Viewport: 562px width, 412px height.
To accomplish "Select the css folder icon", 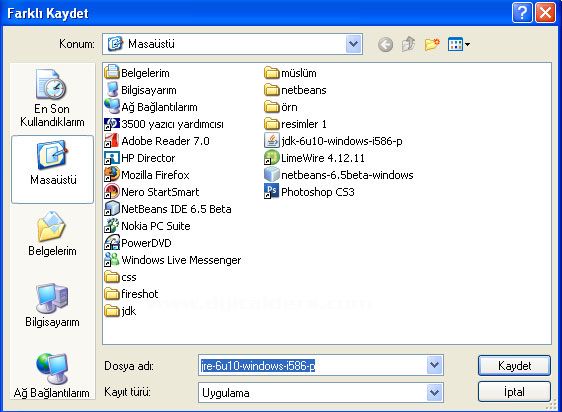I will pos(112,277).
